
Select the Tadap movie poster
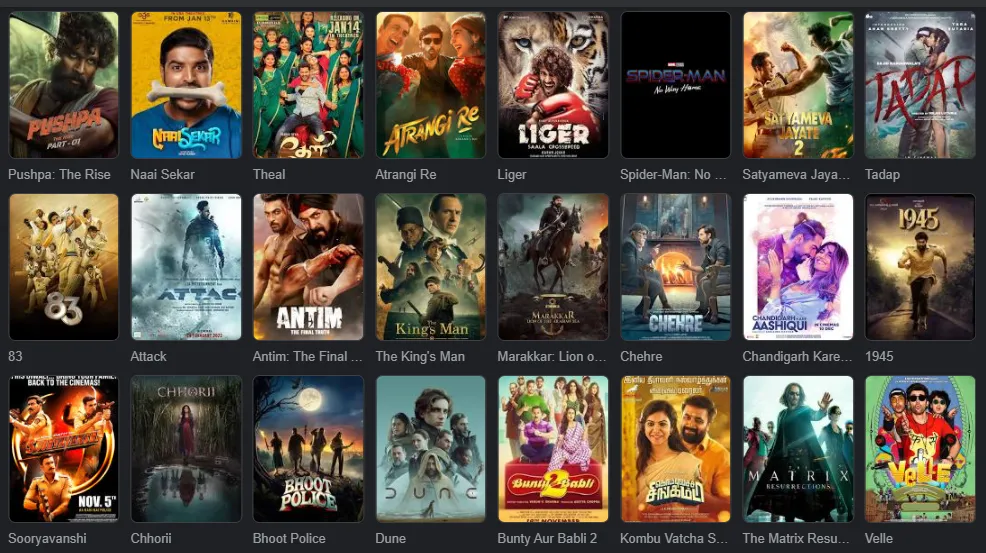[920, 85]
